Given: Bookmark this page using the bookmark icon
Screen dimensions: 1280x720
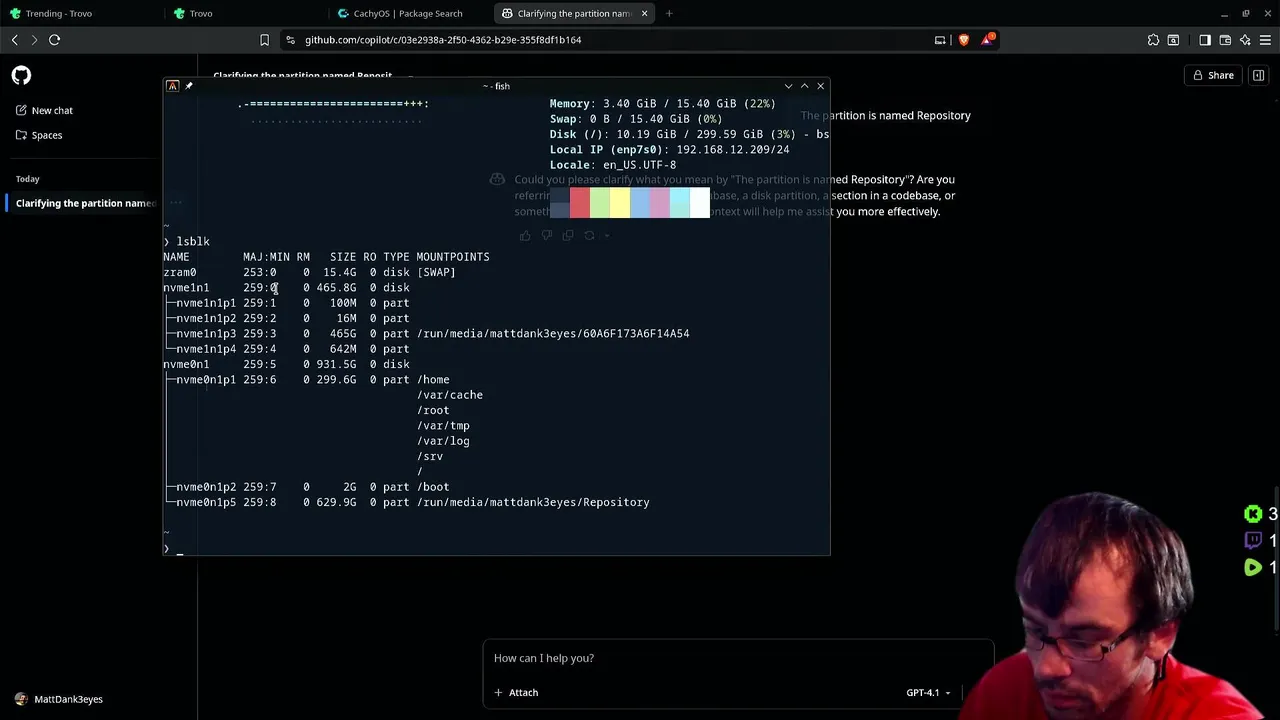Looking at the screenshot, I should click(x=264, y=40).
